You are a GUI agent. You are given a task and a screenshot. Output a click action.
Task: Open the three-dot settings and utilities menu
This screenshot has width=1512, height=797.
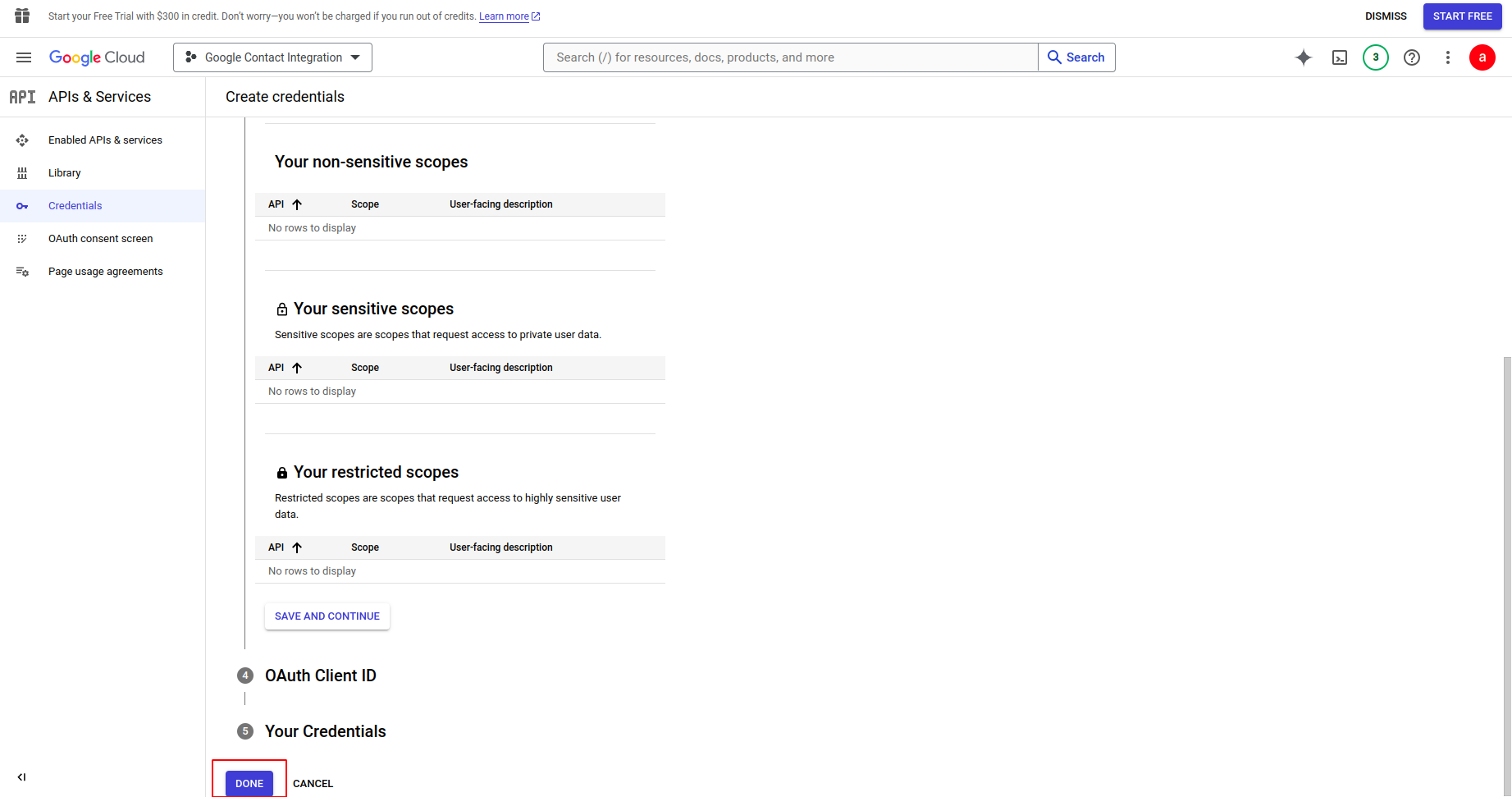[x=1448, y=57]
